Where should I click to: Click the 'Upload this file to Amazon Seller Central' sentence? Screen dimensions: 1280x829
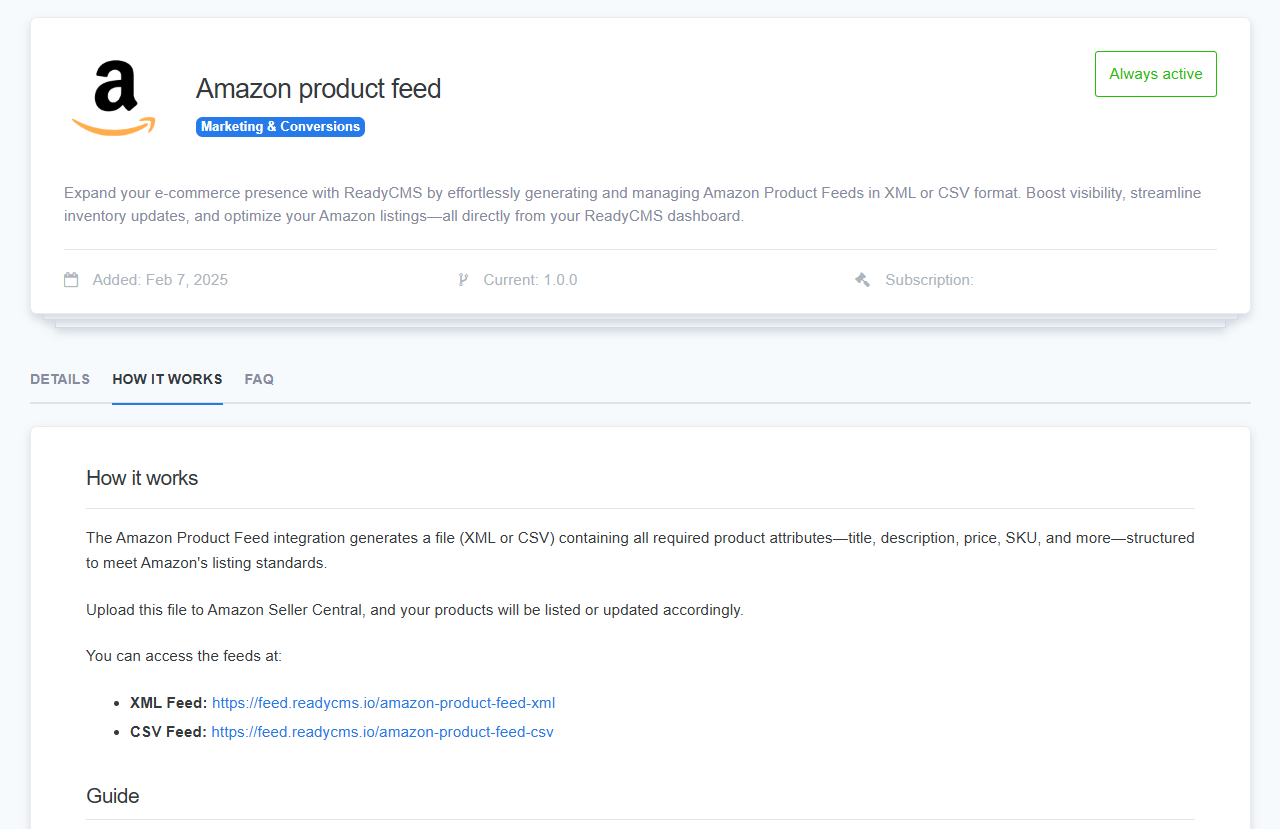tap(415, 610)
